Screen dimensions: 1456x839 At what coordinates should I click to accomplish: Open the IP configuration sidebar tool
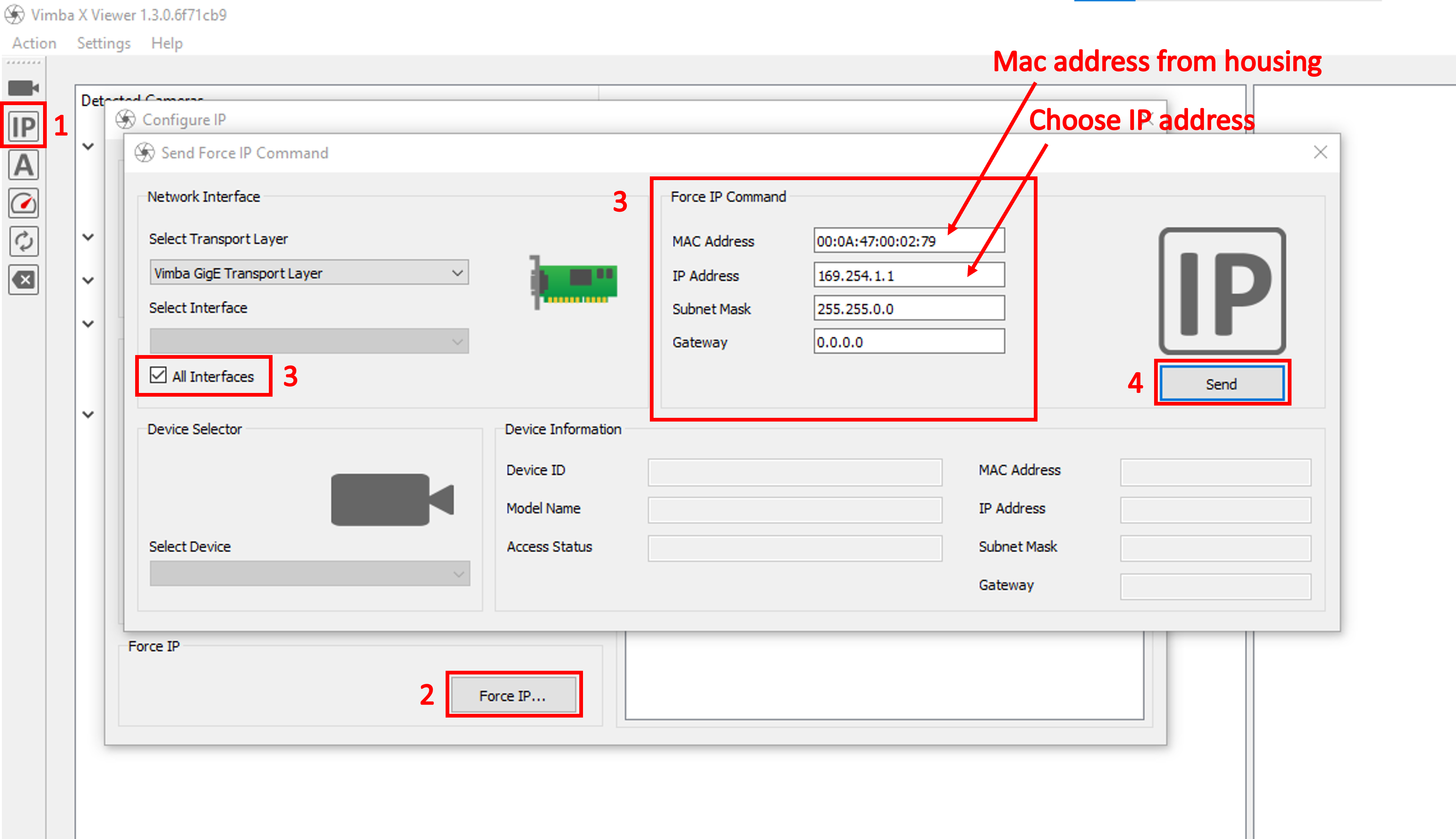(x=24, y=126)
